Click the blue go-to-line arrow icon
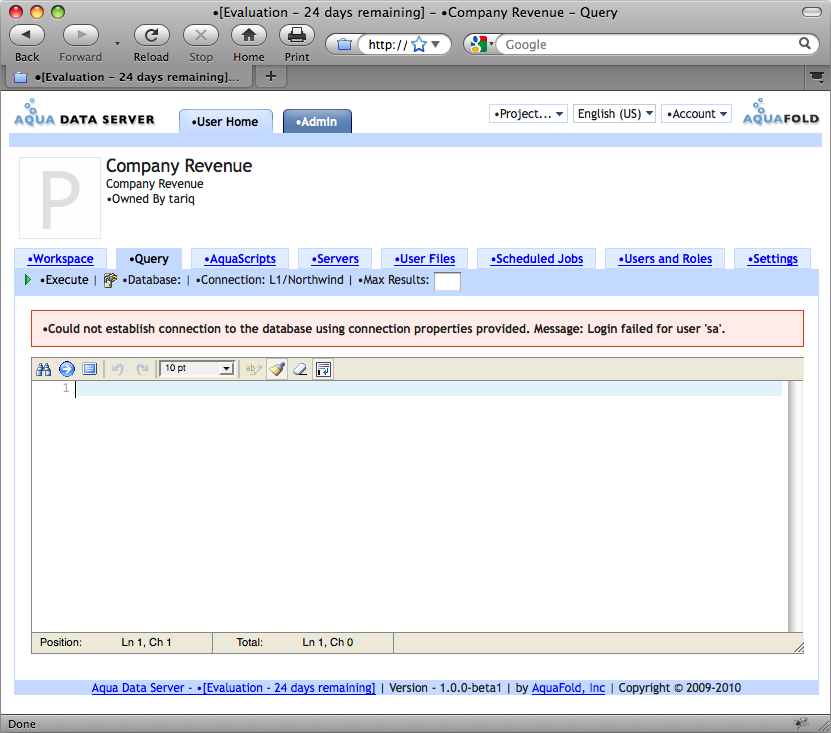The image size is (831, 733). coord(67,369)
